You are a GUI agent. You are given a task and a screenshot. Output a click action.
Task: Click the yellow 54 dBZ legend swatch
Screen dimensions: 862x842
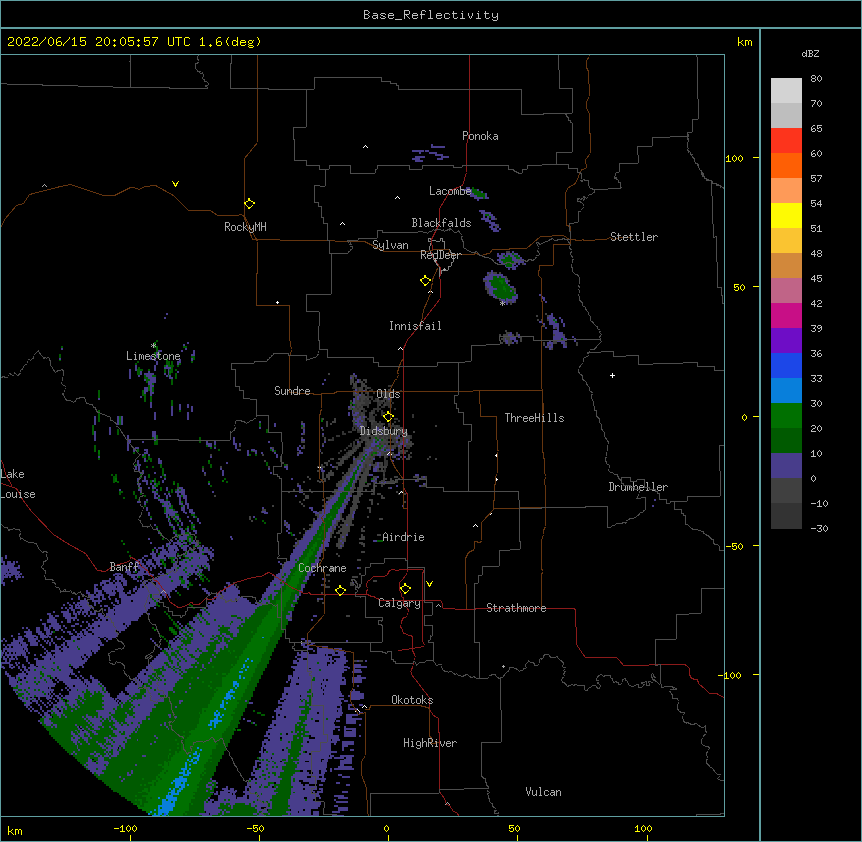click(786, 215)
